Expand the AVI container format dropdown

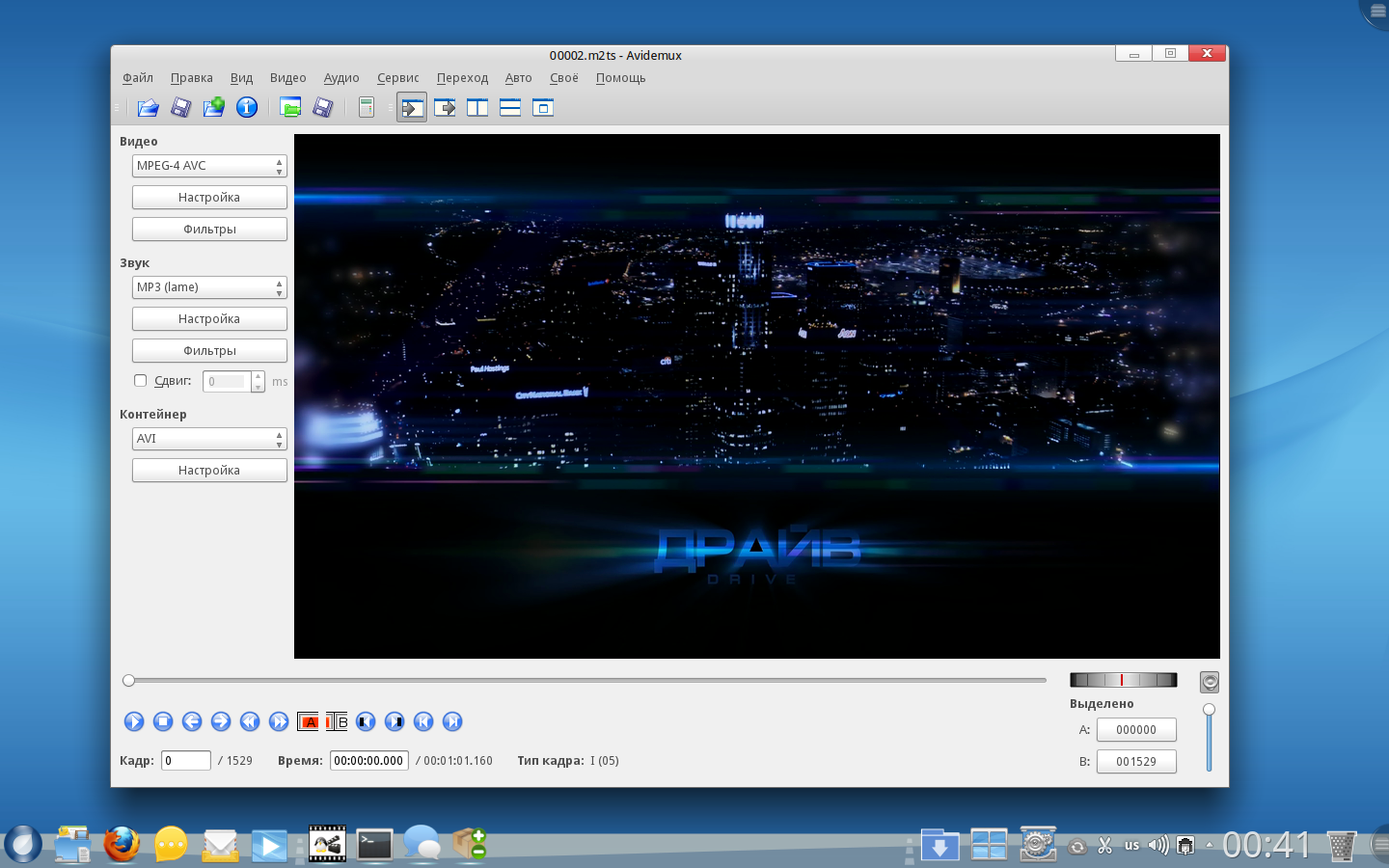pyautogui.click(x=209, y=439)
